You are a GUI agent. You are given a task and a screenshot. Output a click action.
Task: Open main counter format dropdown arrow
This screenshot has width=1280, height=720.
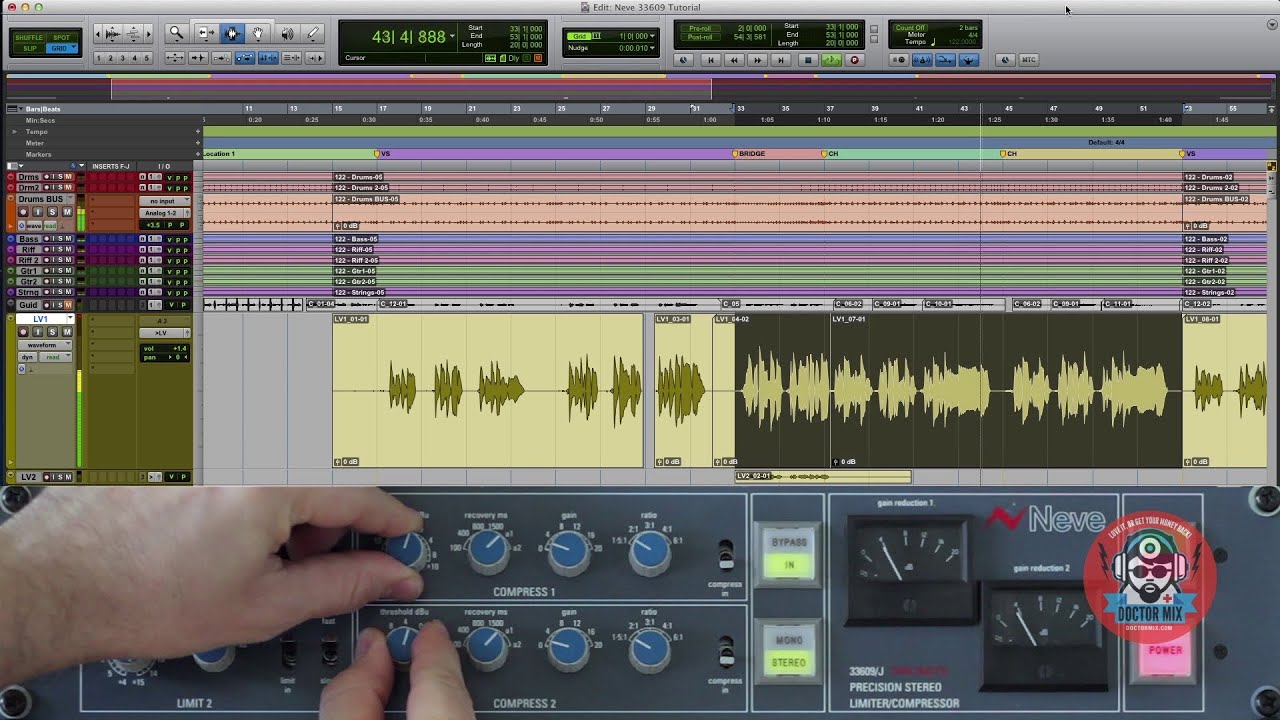(452, 36)
